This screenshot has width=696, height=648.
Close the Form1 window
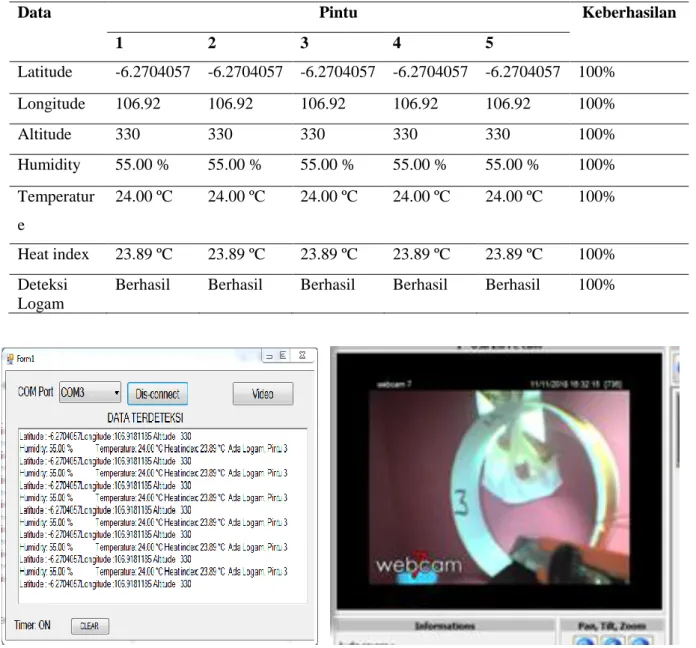pos(302,356)
